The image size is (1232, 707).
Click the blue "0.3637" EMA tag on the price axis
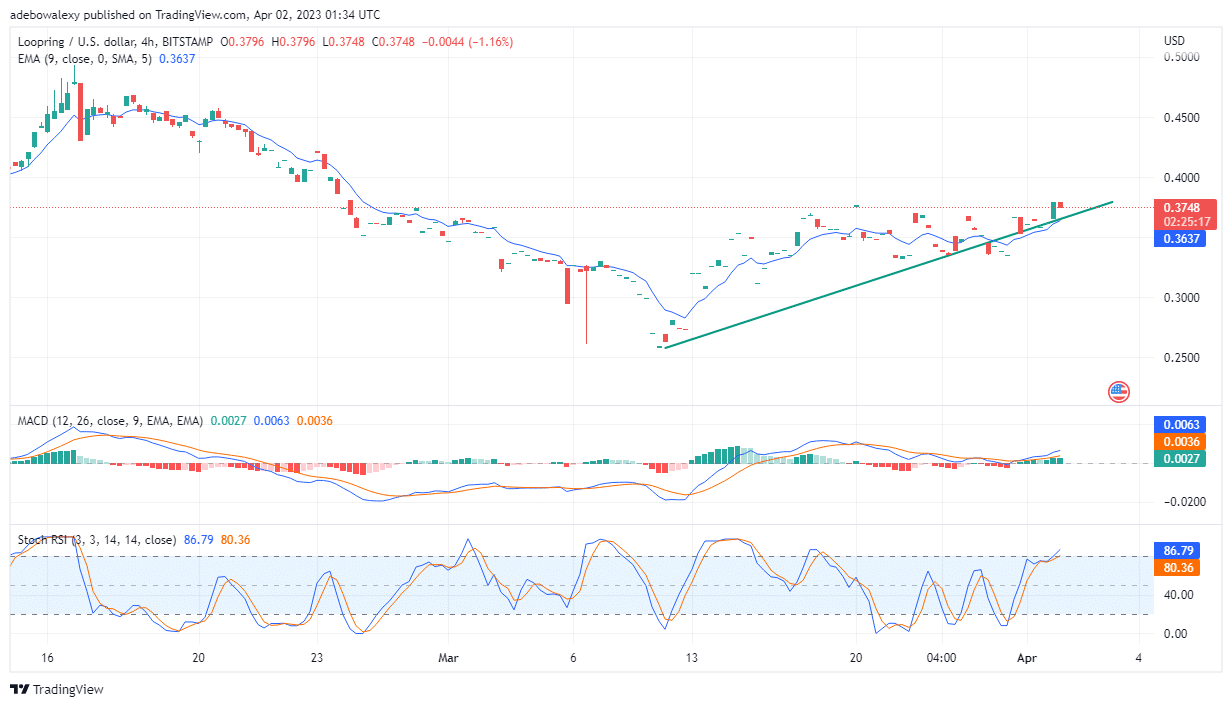coord(1181,239)
